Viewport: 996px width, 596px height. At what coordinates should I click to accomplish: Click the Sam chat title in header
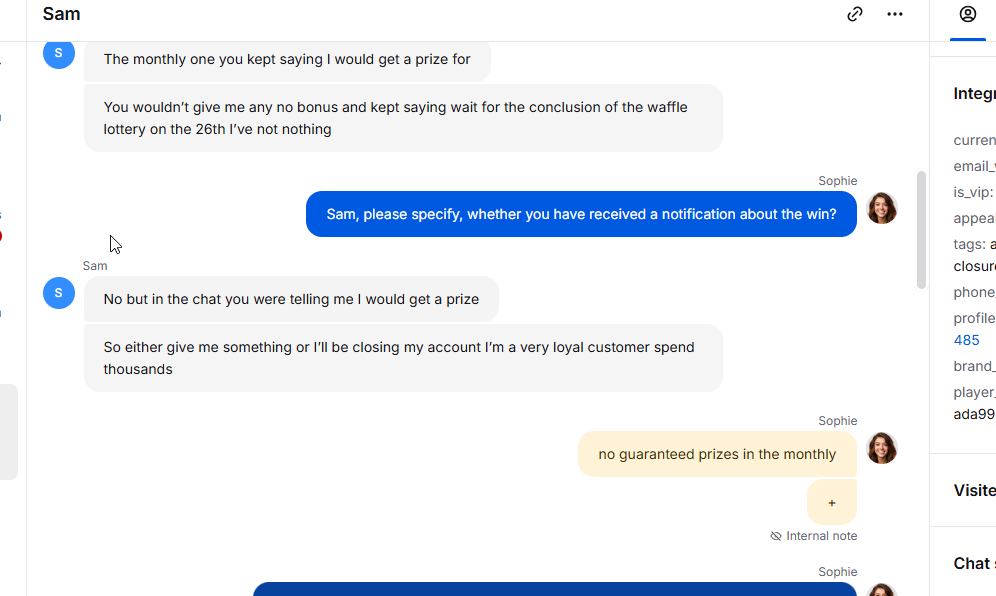tap(62, 14)
